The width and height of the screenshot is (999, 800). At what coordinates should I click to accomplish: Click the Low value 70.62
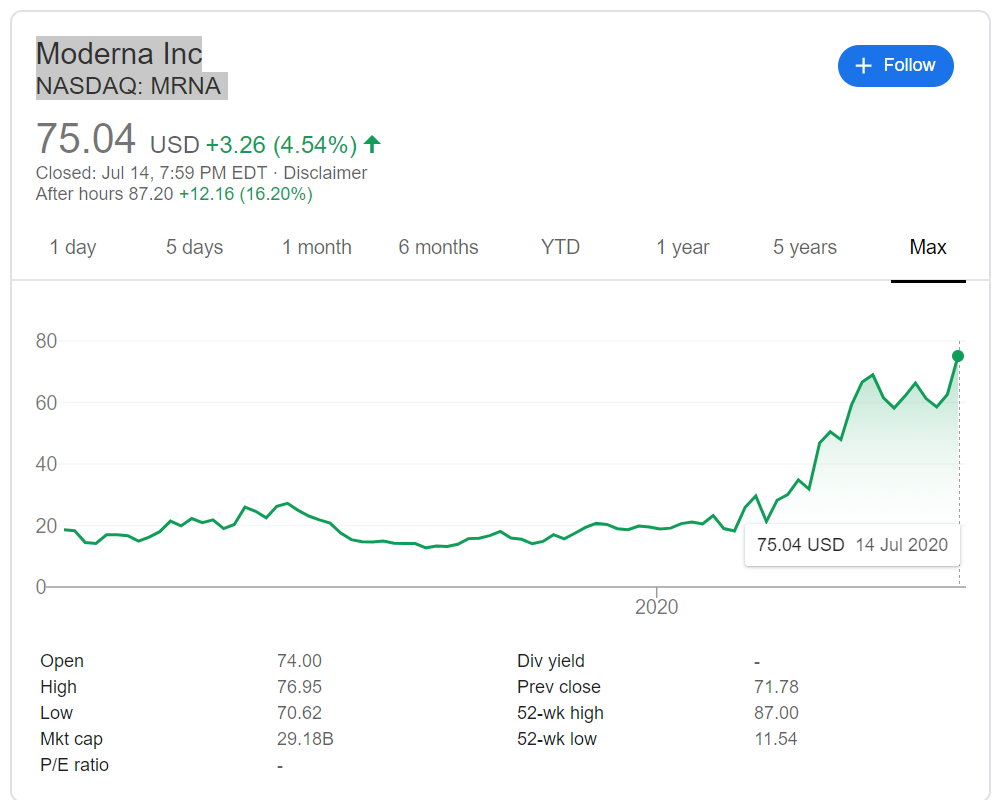(x=299, y=713)
